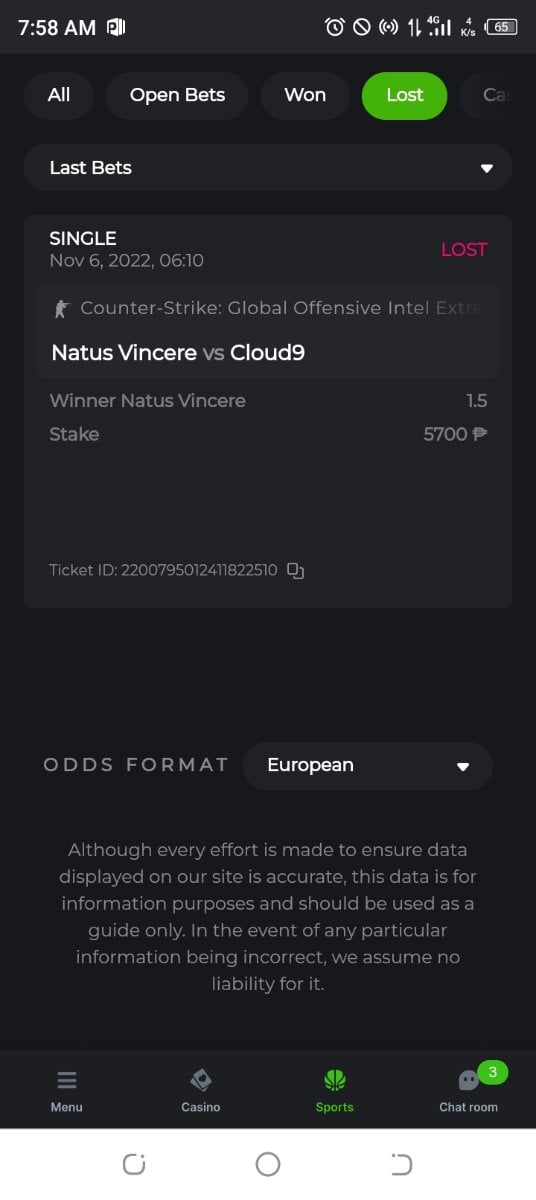This screenshot has width=536, height=1200.
Task: Open Chat room bubble icon
Action: pos(468,1081)
